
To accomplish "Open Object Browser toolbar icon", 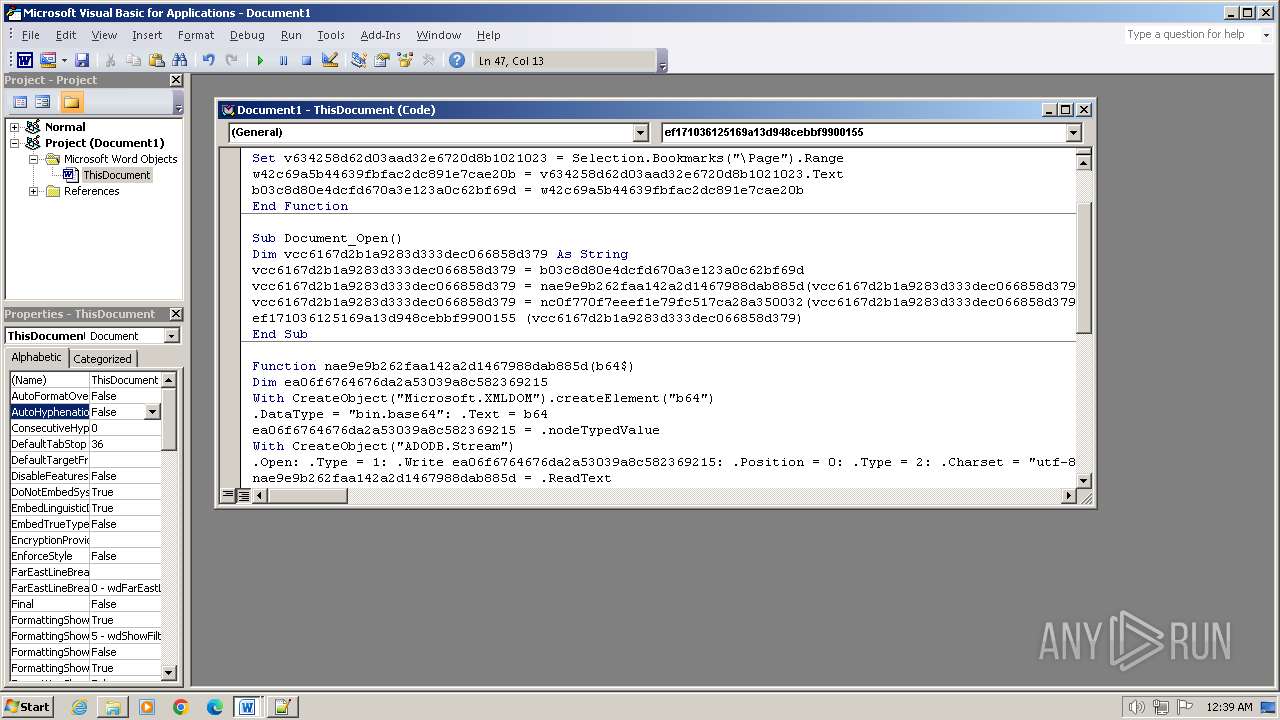I will (405, 60).
